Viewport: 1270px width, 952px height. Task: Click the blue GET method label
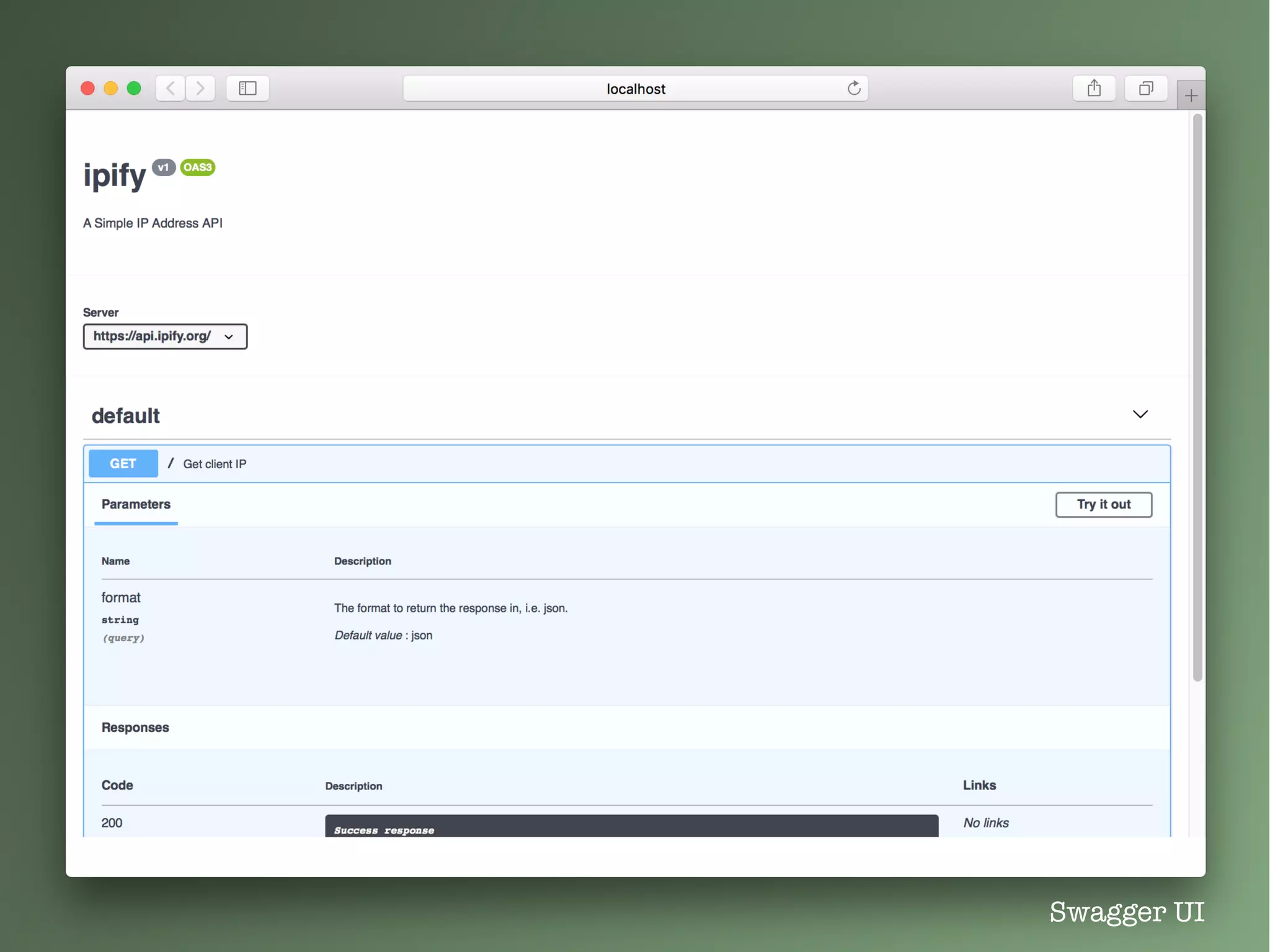coord(123,463)
